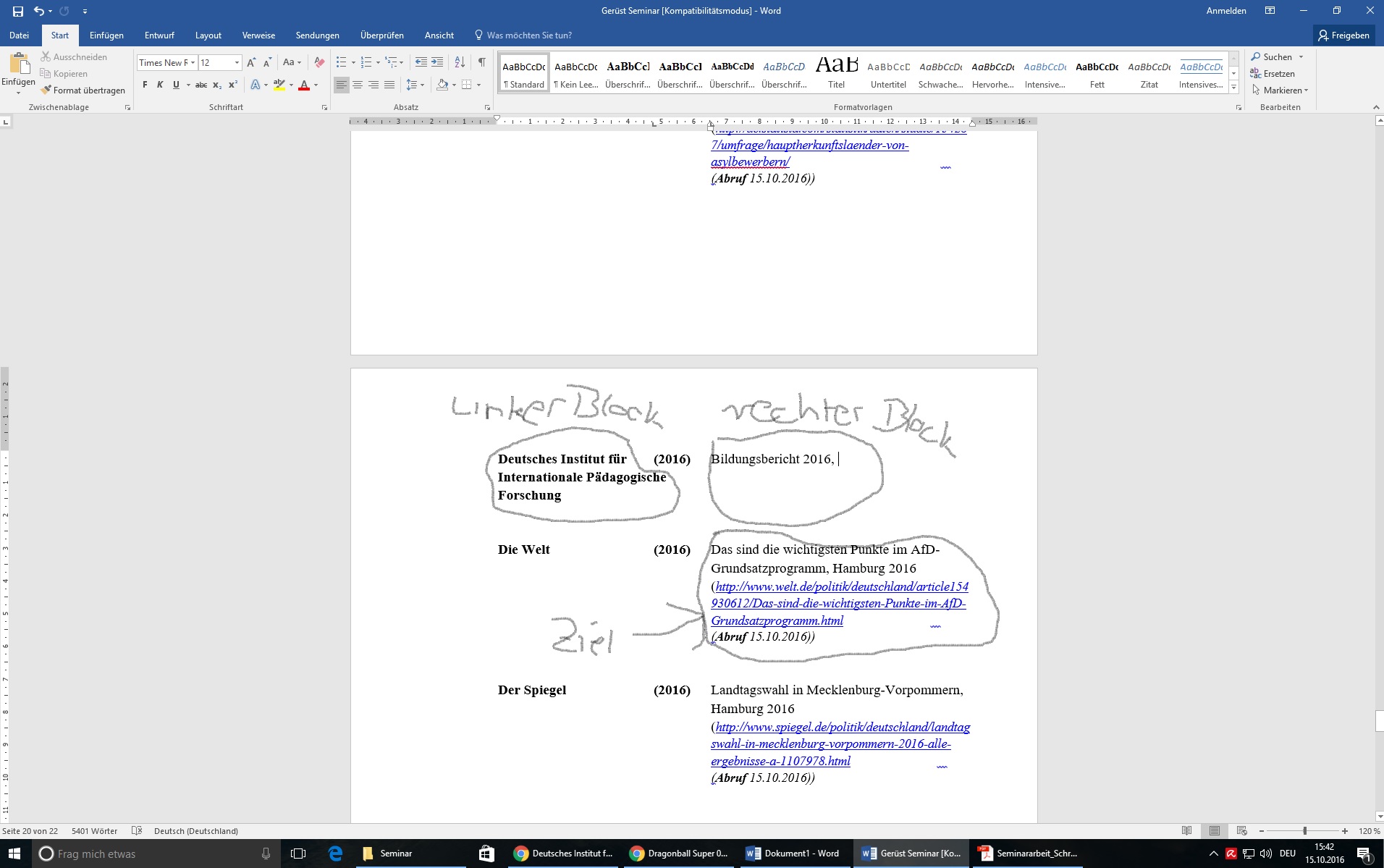Center-align the paragraph

358,85
